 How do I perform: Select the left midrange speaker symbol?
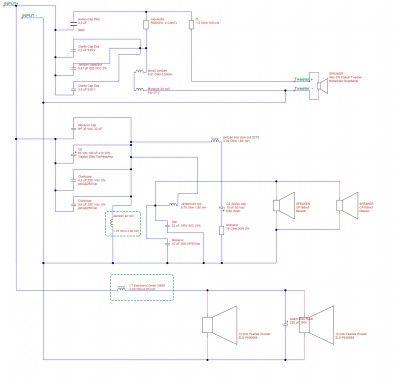tap(284, 205)
